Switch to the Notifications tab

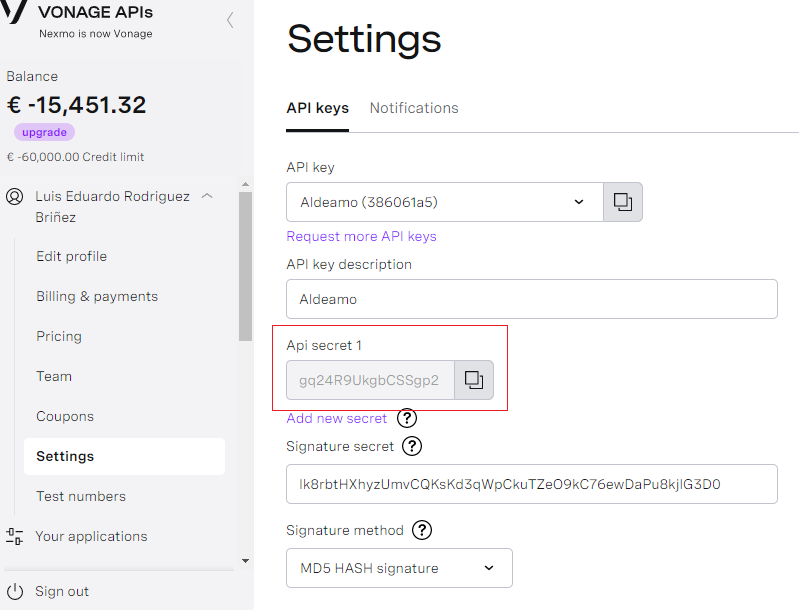pos(414,108)
